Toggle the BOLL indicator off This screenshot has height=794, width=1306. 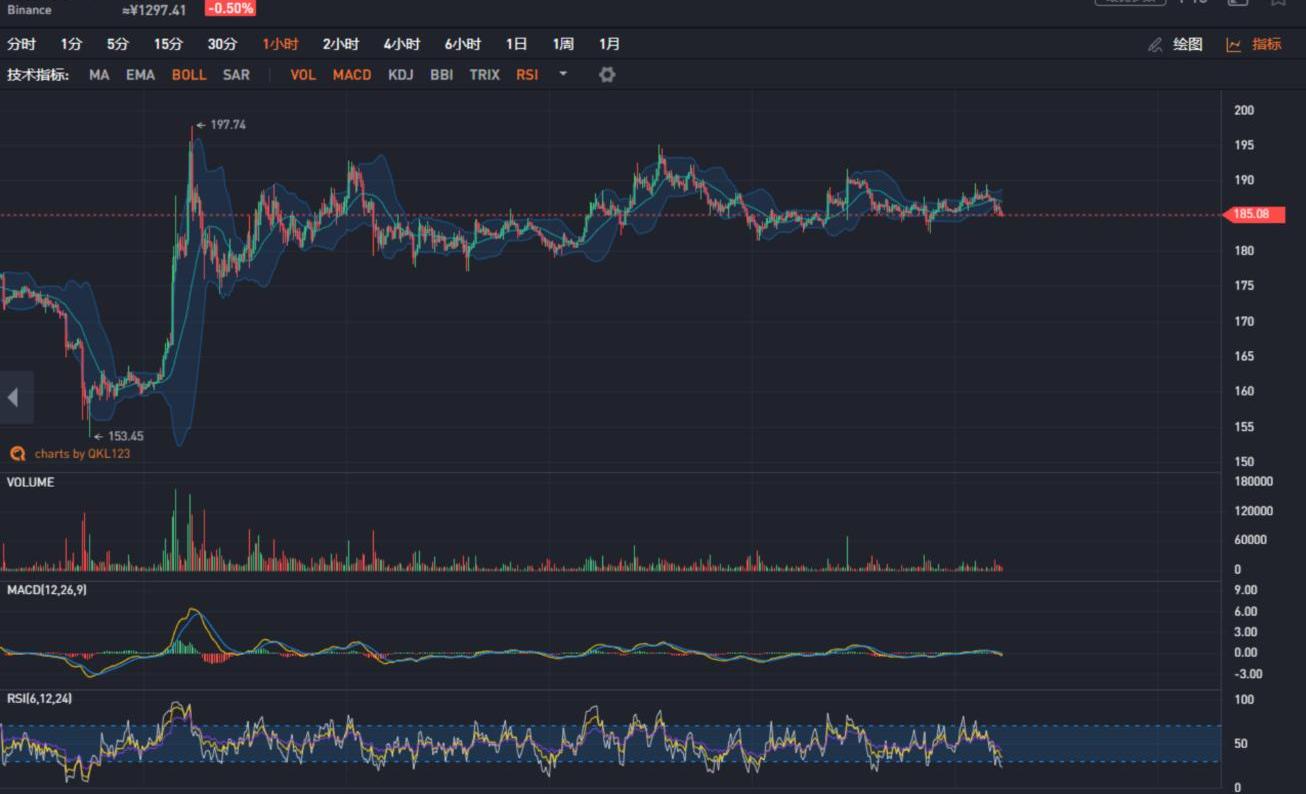pyautogui.click(x=189, y=75)
